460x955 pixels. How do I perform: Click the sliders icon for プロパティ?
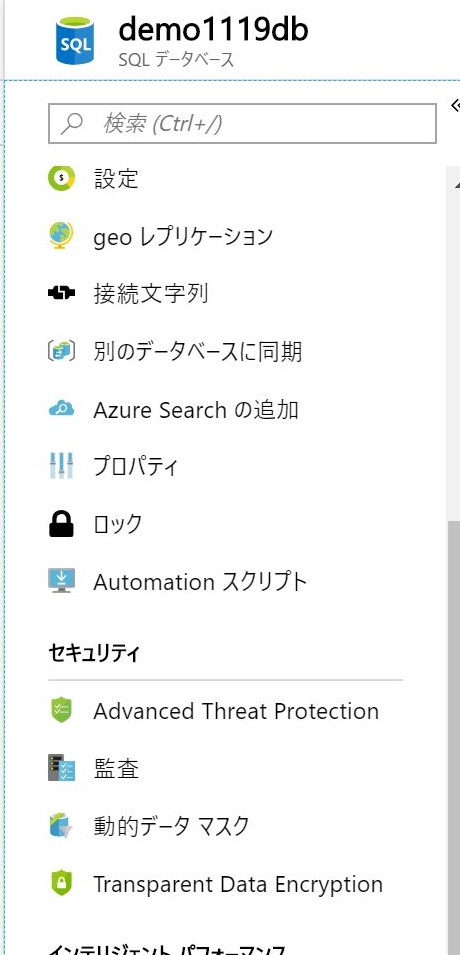(61, 466)
